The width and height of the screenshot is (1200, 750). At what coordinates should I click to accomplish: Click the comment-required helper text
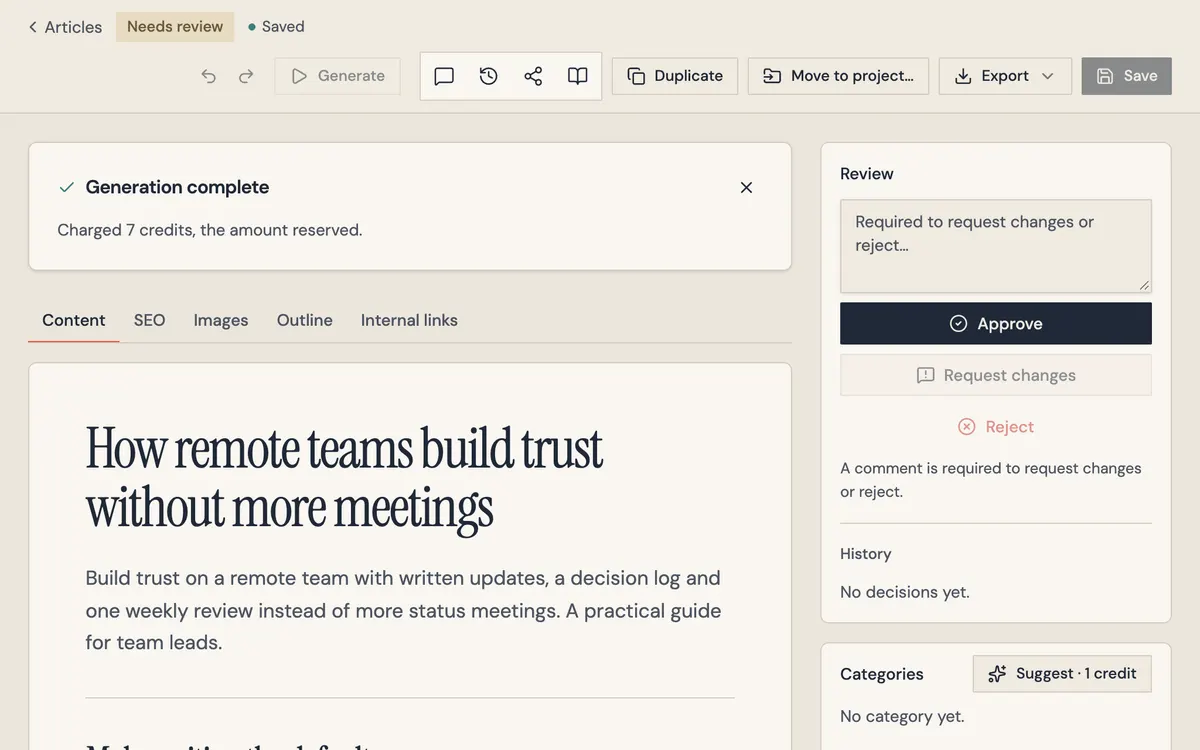[991, 480]
